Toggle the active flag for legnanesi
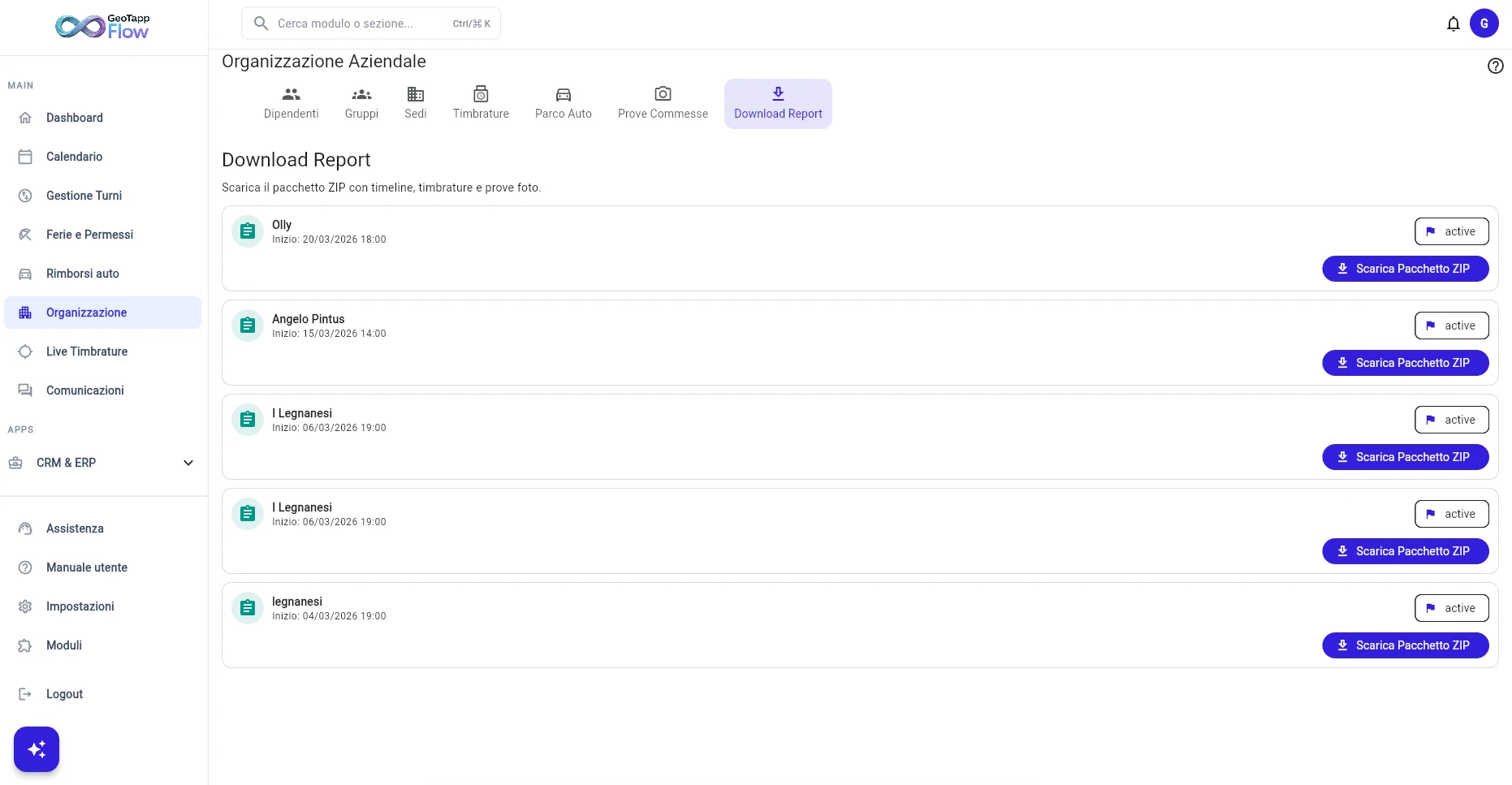The height and width of the screenshot is (785, 1512). [x=1451, y=608]
